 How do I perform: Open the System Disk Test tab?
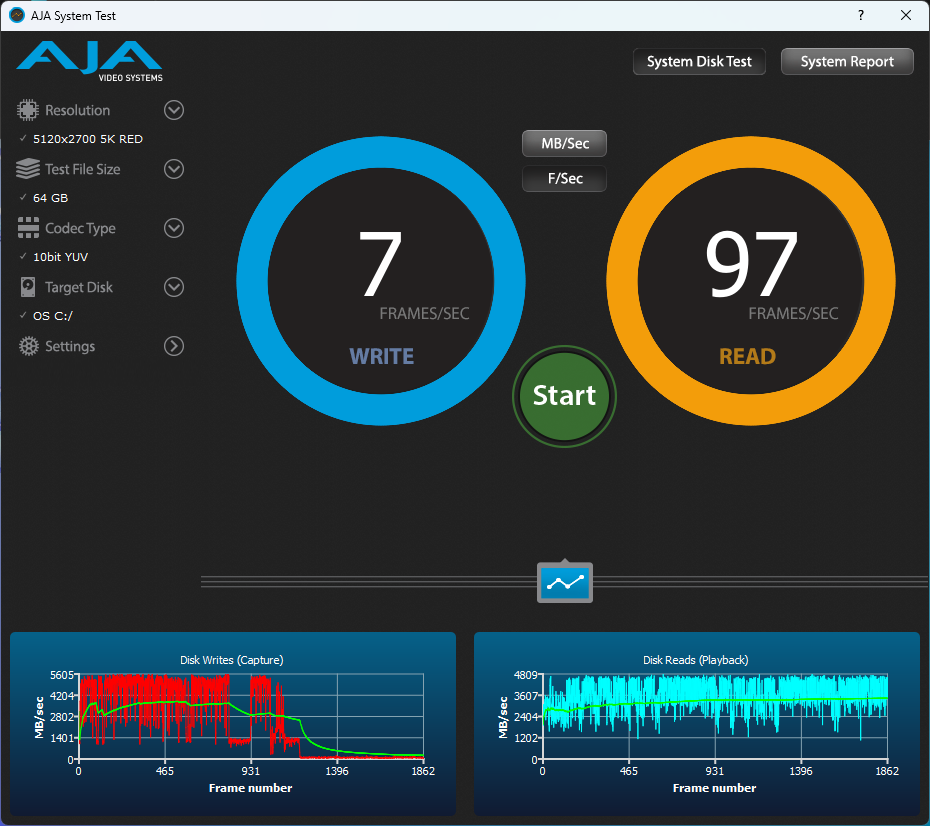[x=699, y=62]
